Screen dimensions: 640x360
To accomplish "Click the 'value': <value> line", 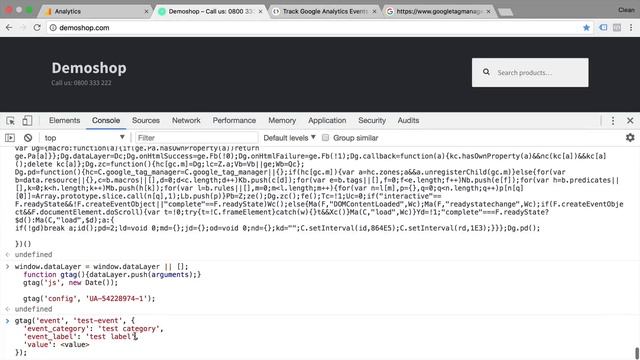I will click(56, 344).
